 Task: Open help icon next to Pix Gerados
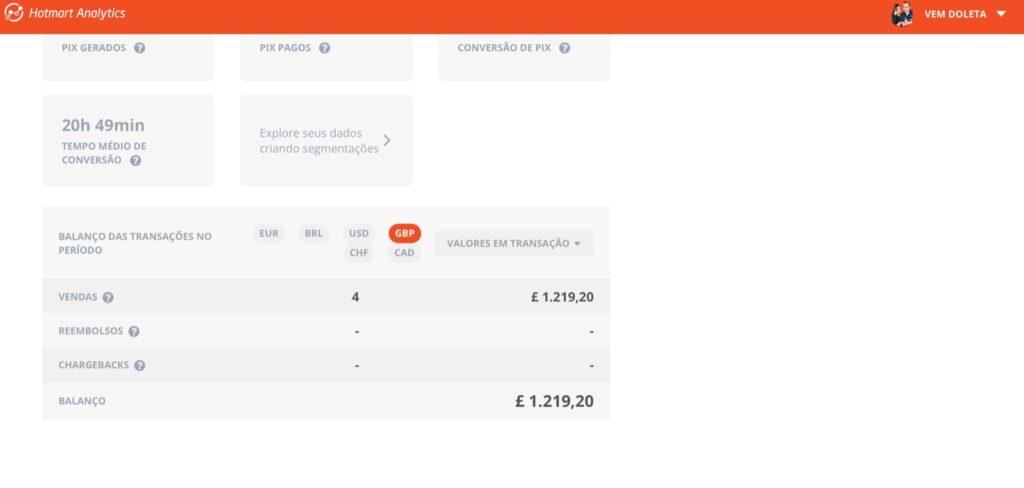point(139,48)
